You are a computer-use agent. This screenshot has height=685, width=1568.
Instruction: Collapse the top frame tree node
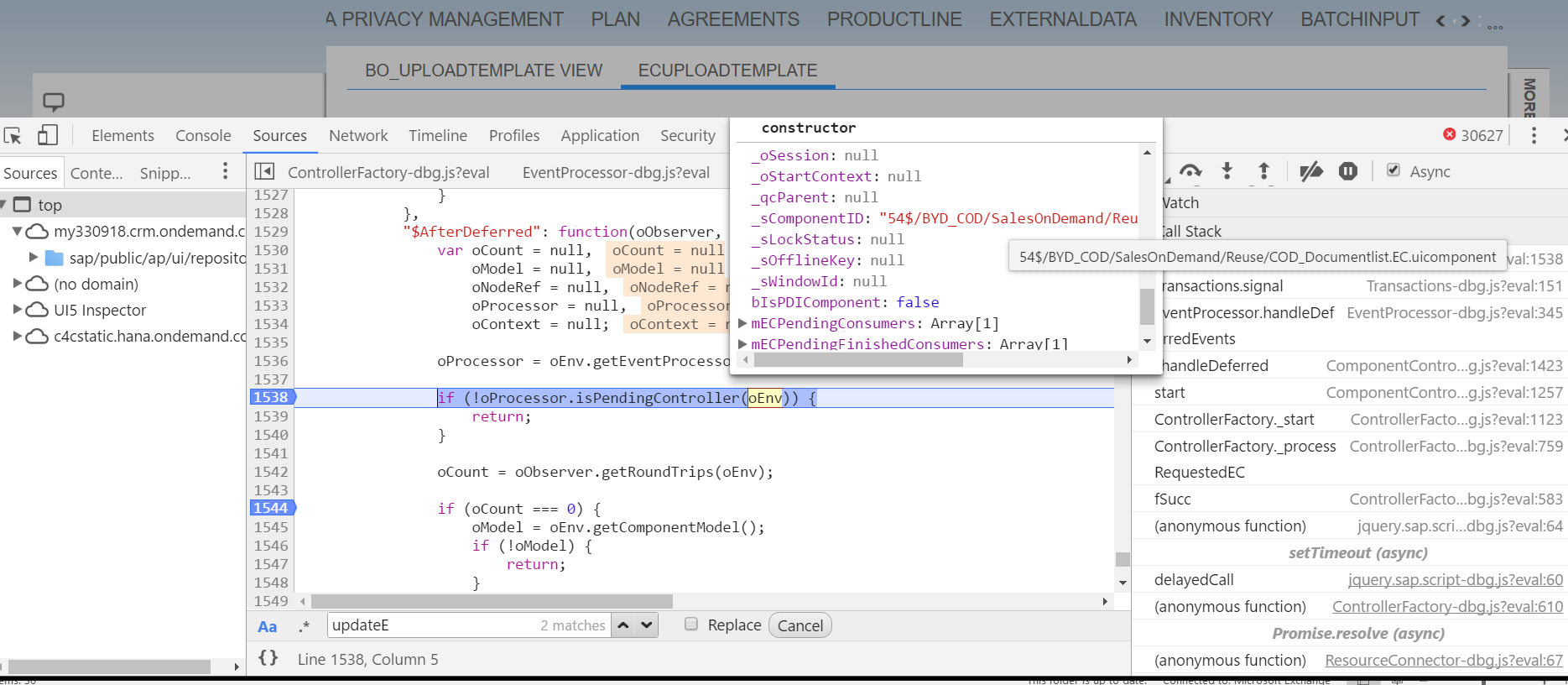tap(3, 205)
